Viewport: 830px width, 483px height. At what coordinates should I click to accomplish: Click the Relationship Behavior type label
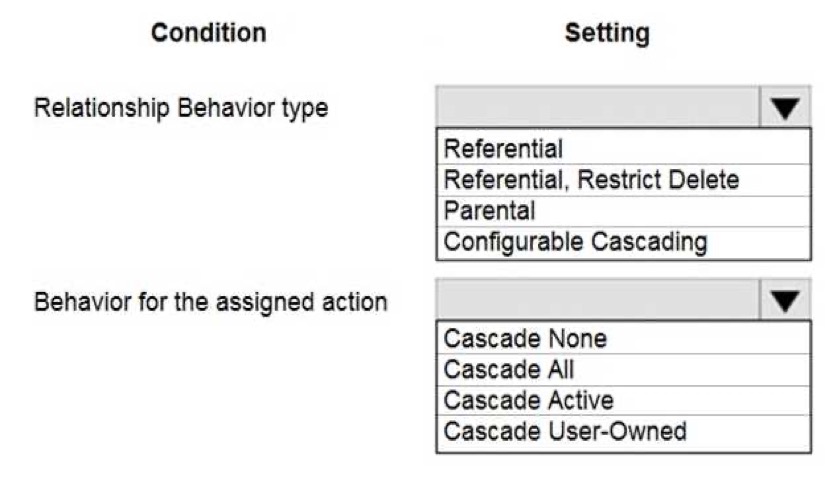point(182,109)
